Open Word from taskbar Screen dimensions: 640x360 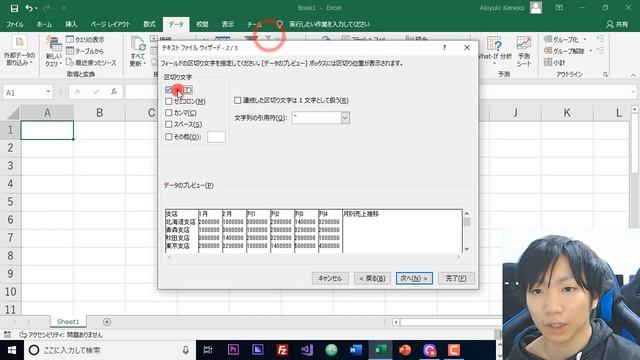356,350
